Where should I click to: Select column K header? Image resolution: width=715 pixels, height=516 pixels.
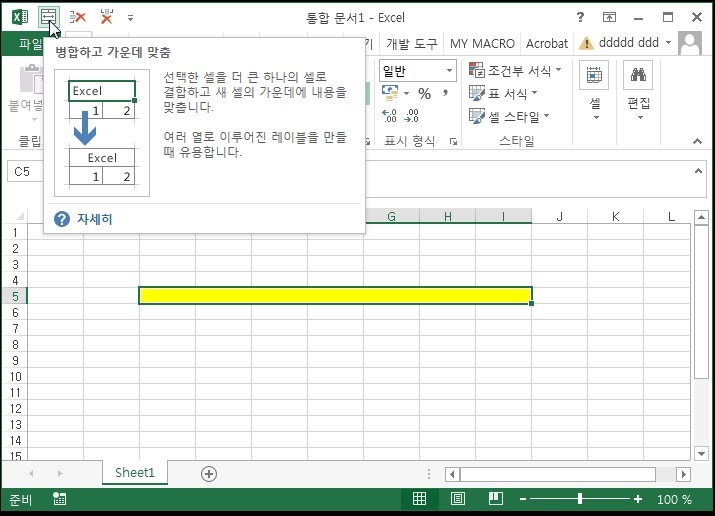click(616, 217)
